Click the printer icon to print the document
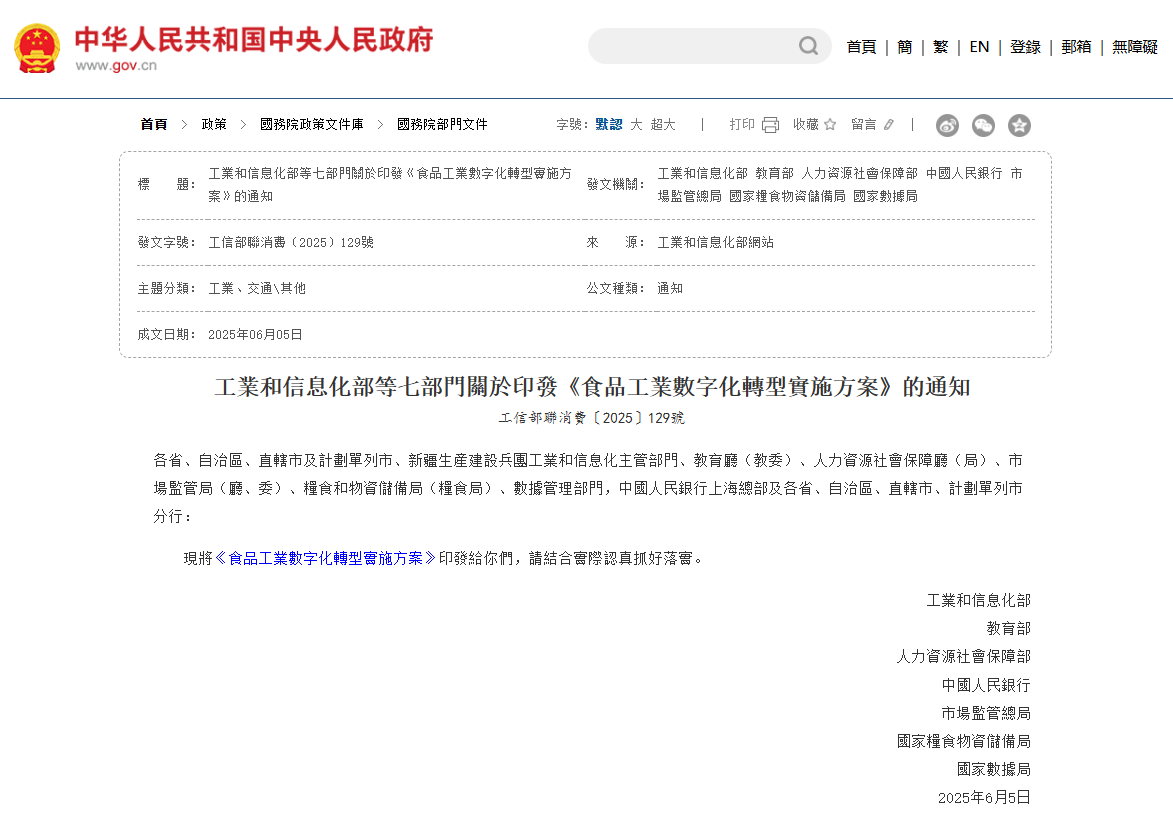1173x832 pixels. click(769, 124)
